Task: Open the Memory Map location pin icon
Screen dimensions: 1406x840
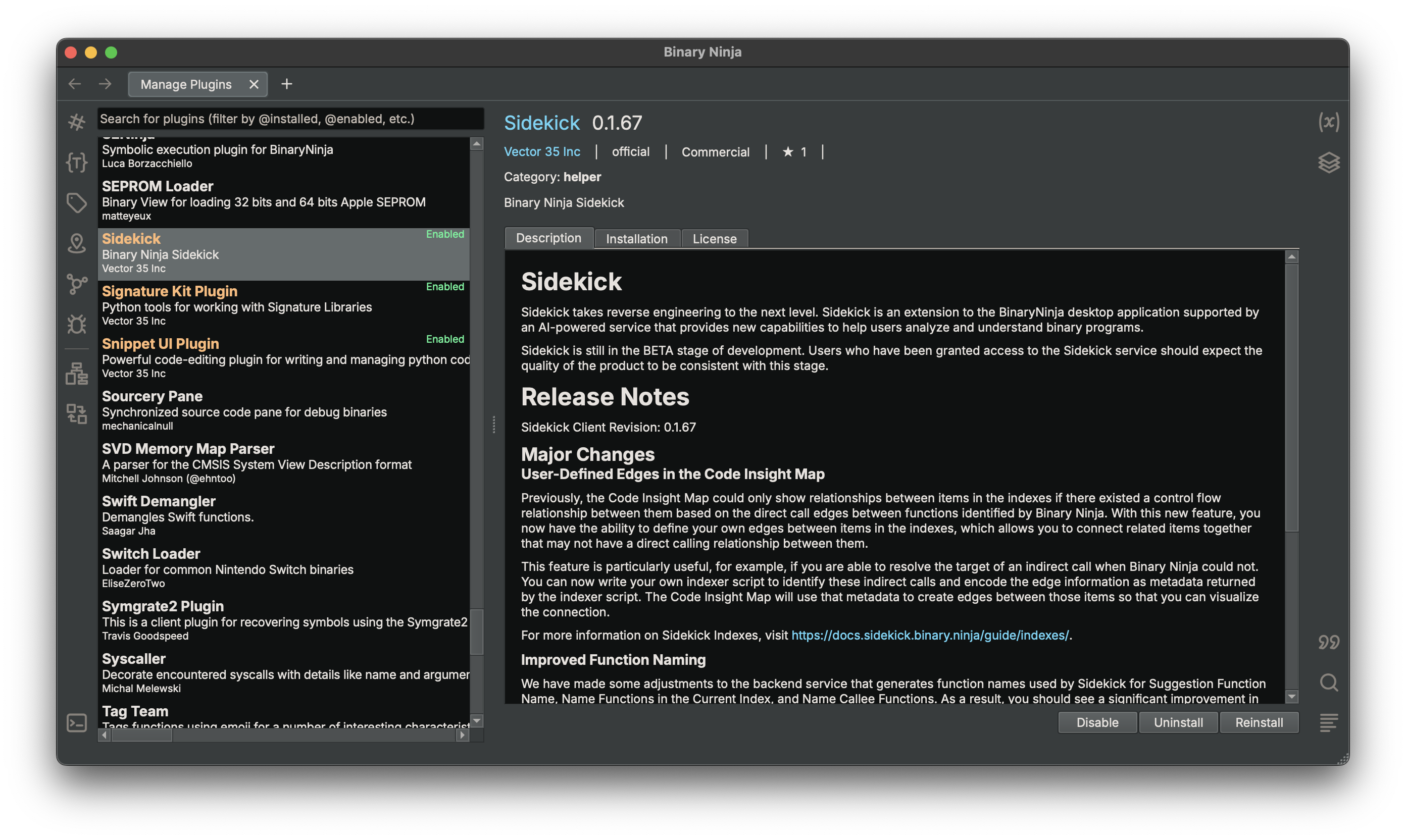Action: pyautogui.click(x=76, y=243)
